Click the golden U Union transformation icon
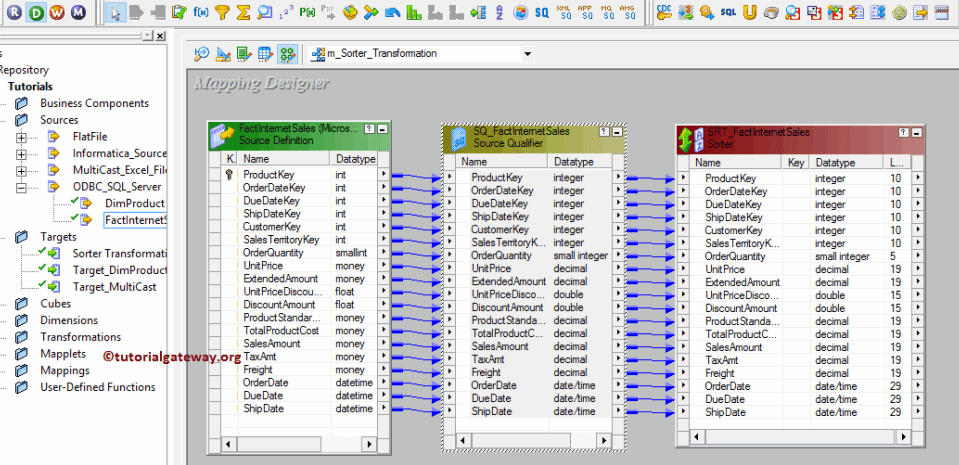Image resolution: width=959 pixels, height=465 pixels. 750,12
